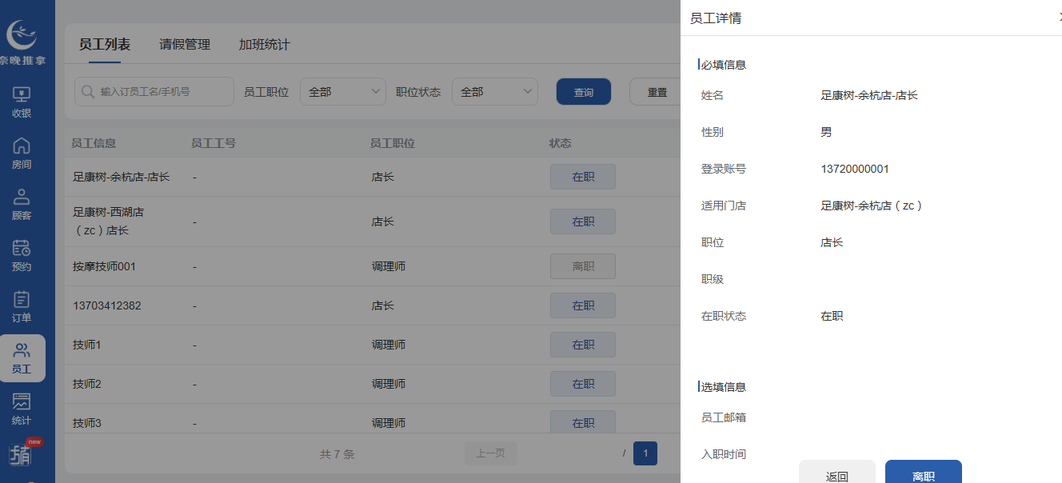Click the 员工详情 panel title
This screenshot has height=483, width=1062.
point(715,18)
